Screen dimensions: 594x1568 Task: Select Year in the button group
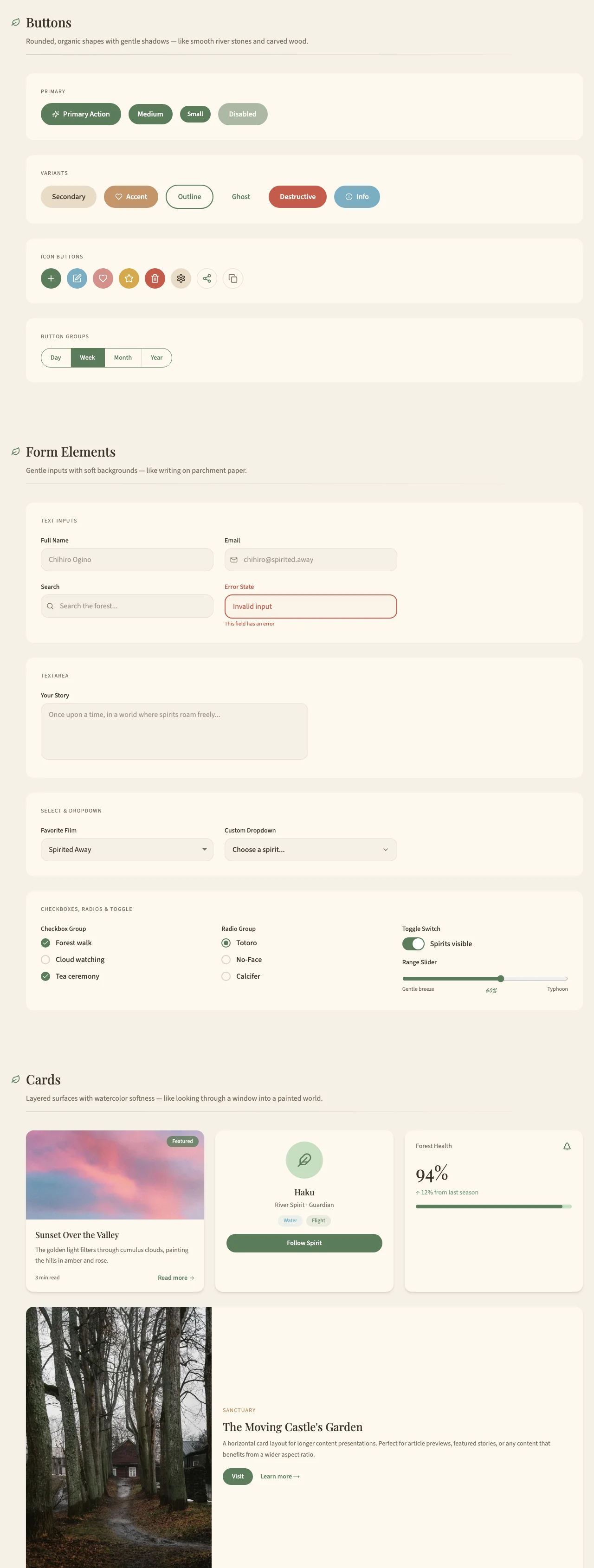point(156,357)
